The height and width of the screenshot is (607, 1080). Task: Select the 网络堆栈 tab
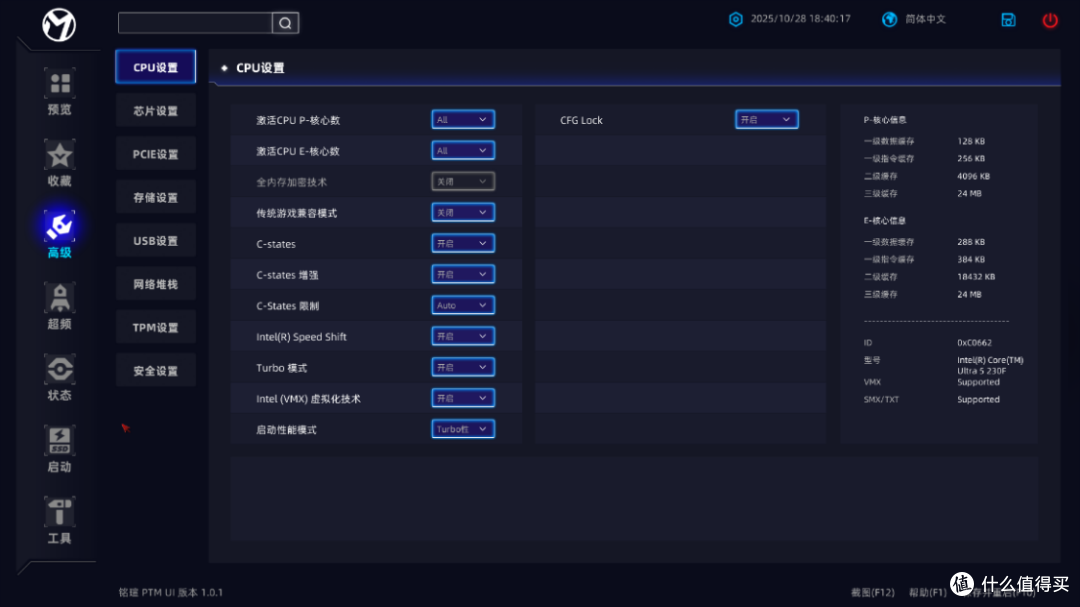point(156,284)
